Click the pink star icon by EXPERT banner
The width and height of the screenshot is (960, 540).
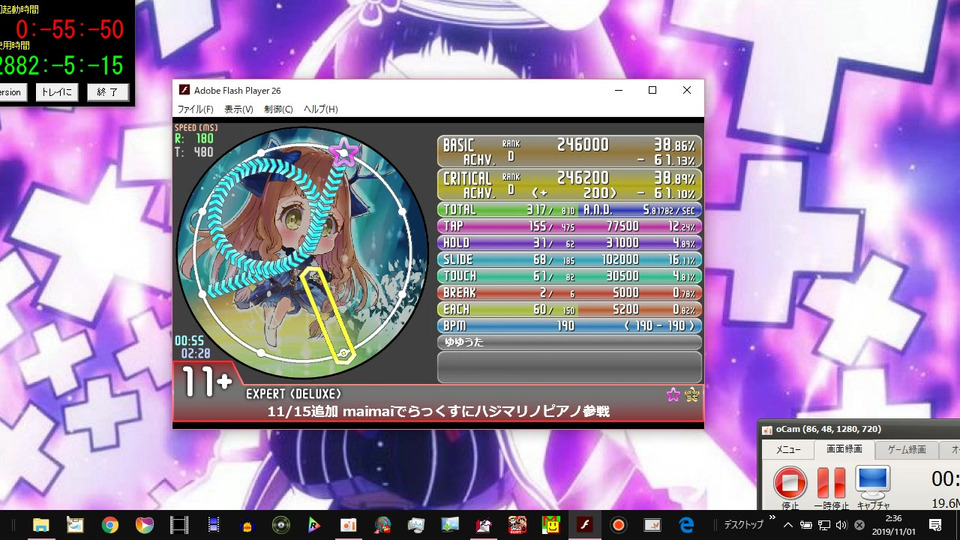(673, 395)
